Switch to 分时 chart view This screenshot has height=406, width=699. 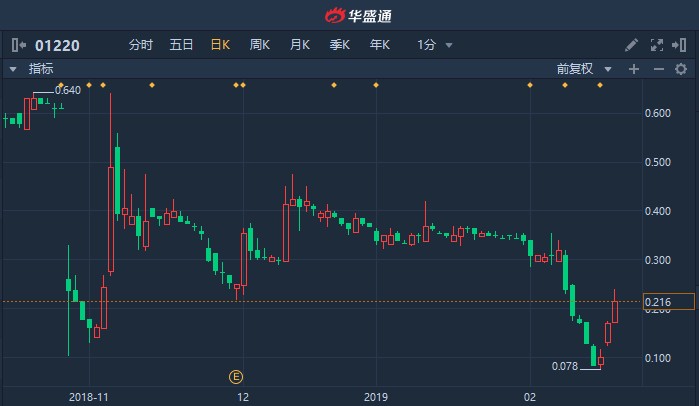141,45
